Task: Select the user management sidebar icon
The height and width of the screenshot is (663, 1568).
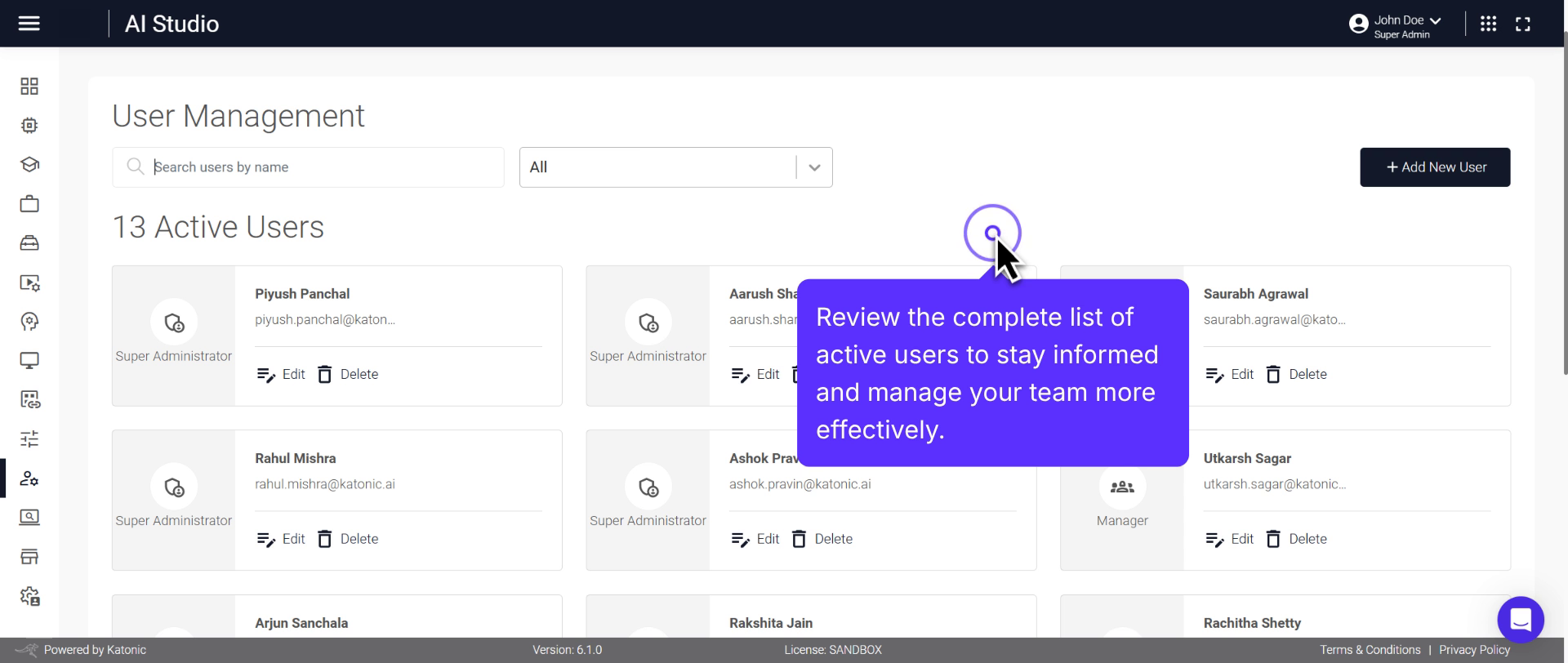Action: tap(29, 478)
